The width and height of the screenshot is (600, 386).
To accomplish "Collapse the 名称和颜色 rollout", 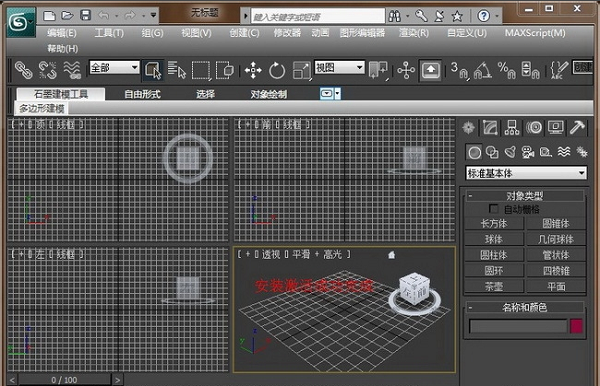I will (x=524, y=307).
